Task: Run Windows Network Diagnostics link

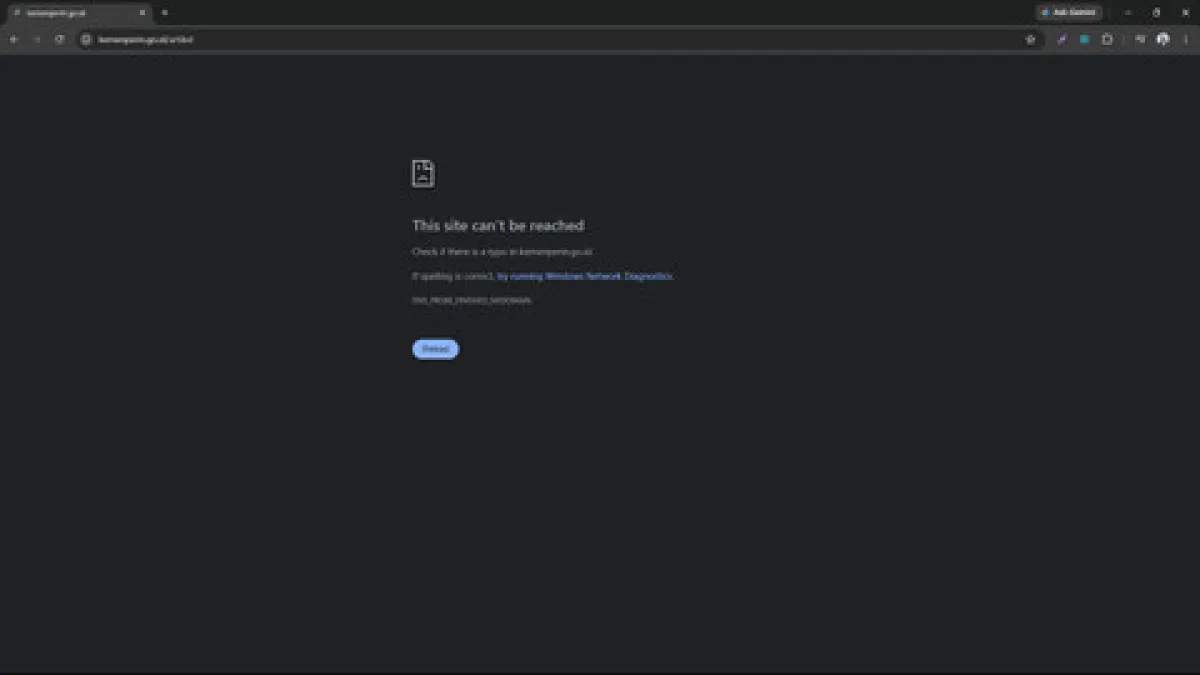Action: pos(585,276)
